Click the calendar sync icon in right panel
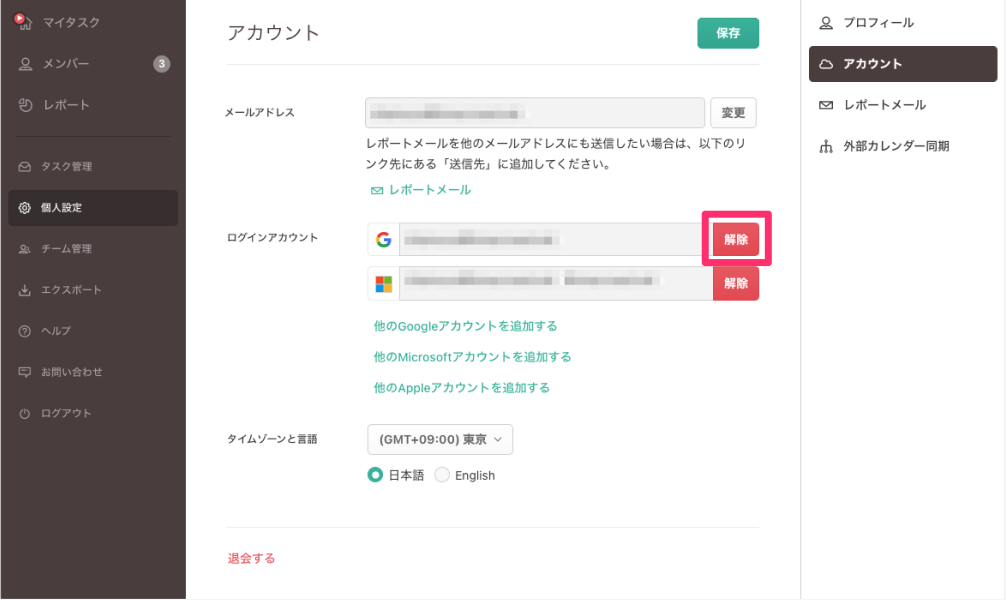Viewport: 1006px width, 600px height. click(826, 146)
